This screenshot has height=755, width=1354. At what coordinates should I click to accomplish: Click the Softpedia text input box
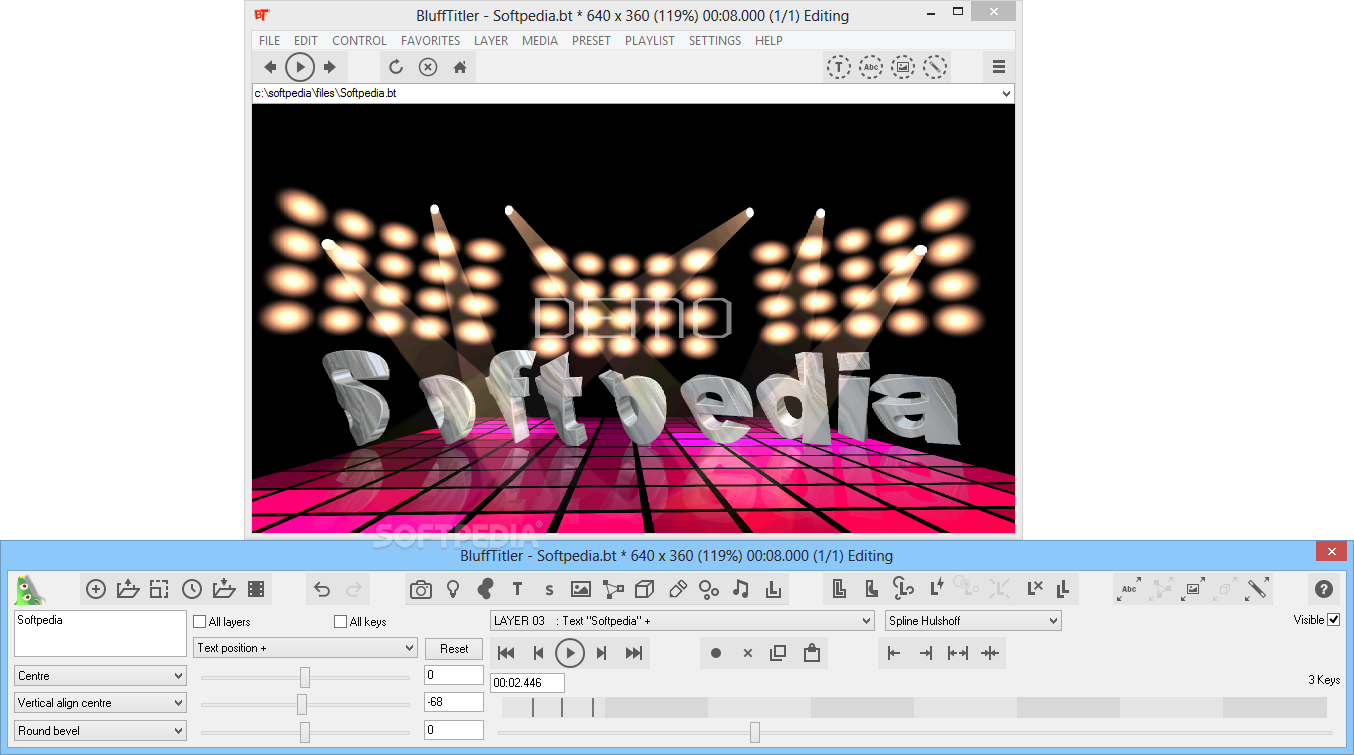point(100,633)
